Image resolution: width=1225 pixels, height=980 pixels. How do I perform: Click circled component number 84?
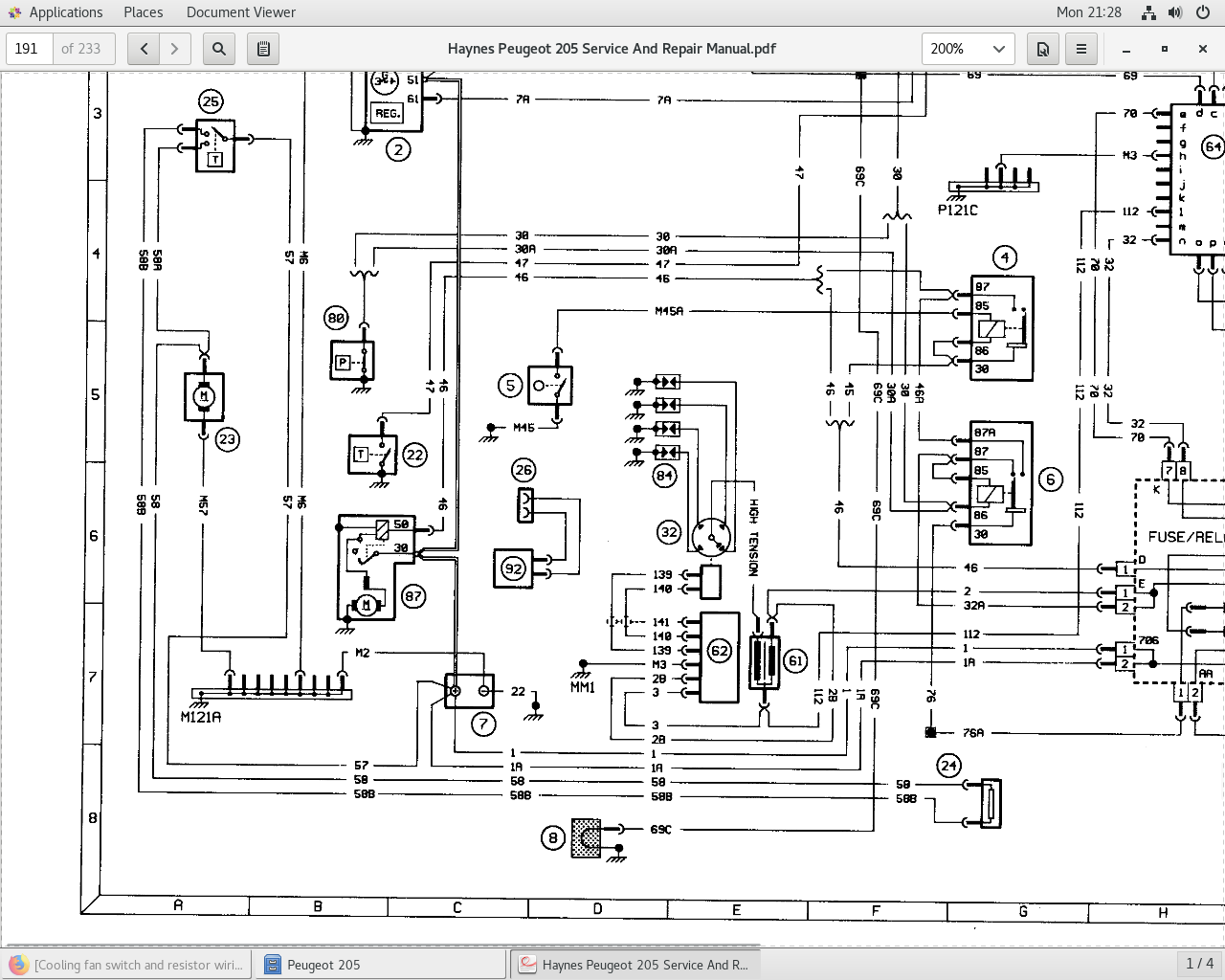coord(664,475)
